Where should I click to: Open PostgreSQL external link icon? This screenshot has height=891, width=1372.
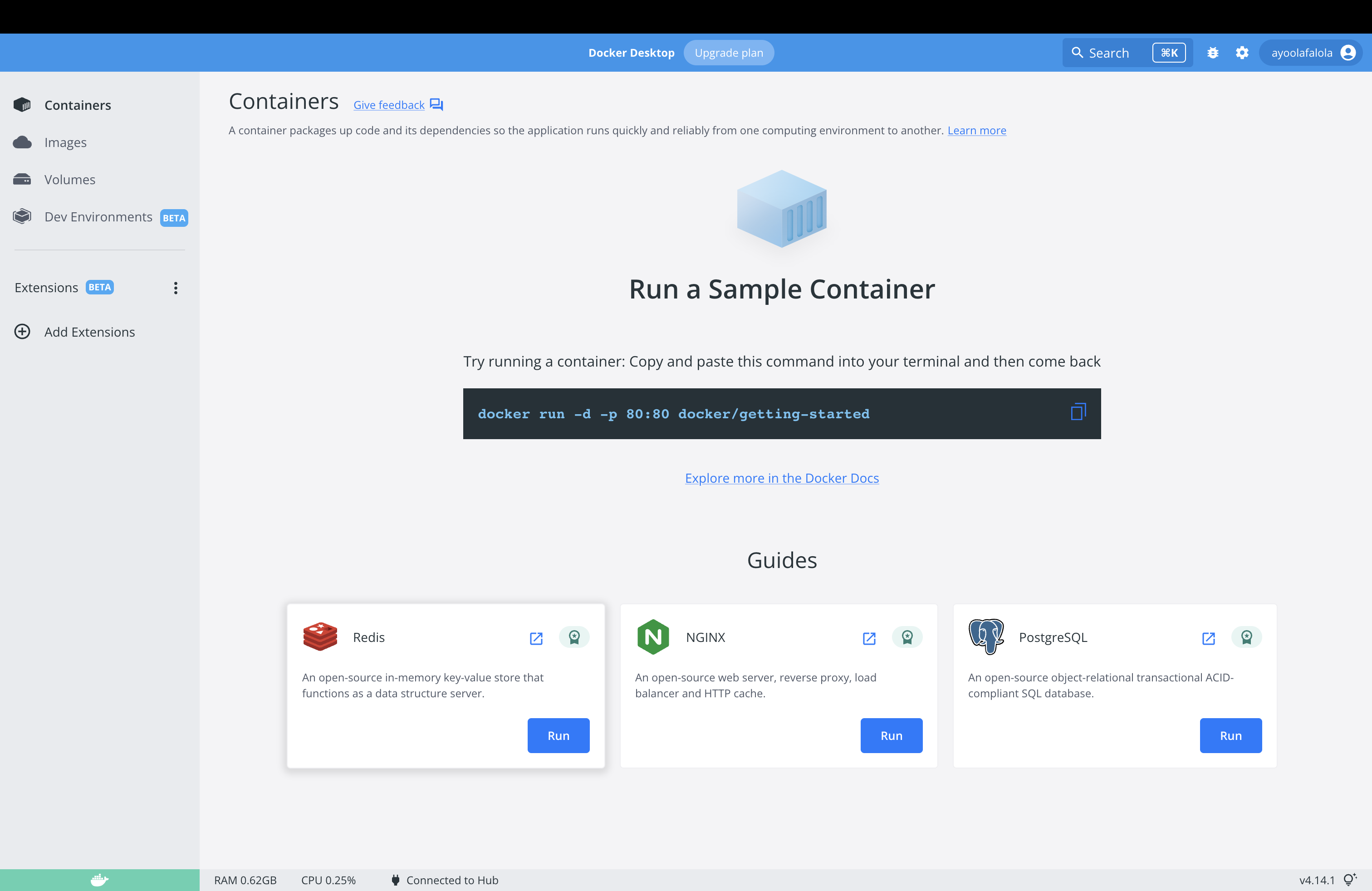[1209, 638]
